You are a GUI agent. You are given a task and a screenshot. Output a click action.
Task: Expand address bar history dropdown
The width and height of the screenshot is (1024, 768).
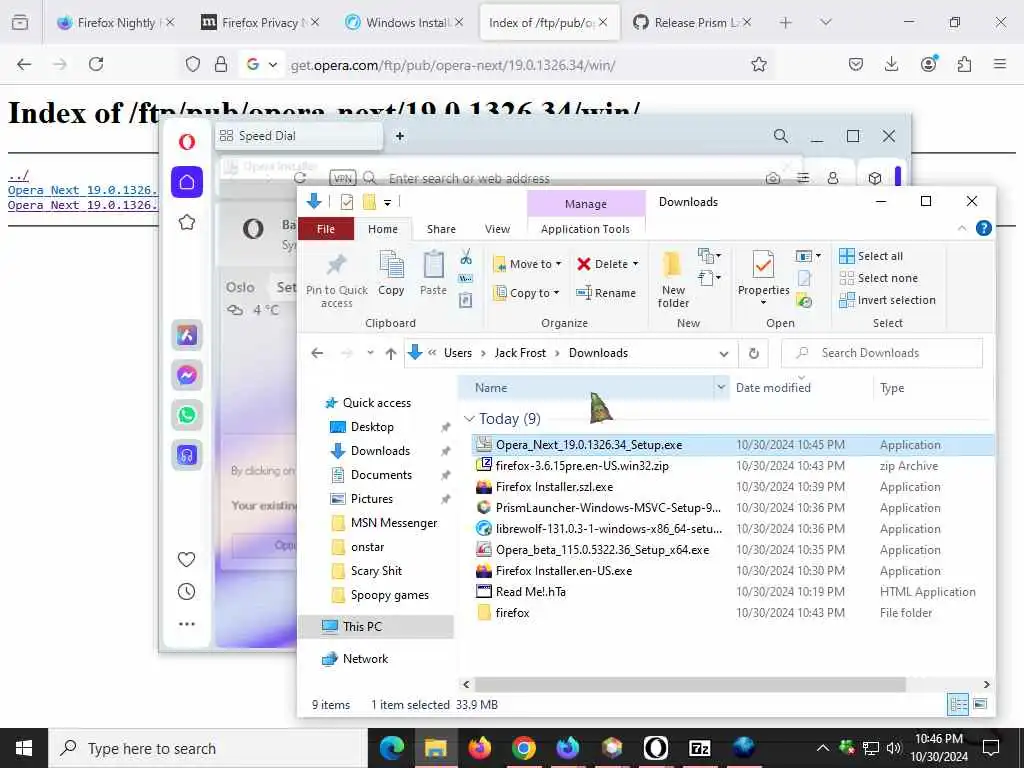pyautogui.click(x=724, y=353)
